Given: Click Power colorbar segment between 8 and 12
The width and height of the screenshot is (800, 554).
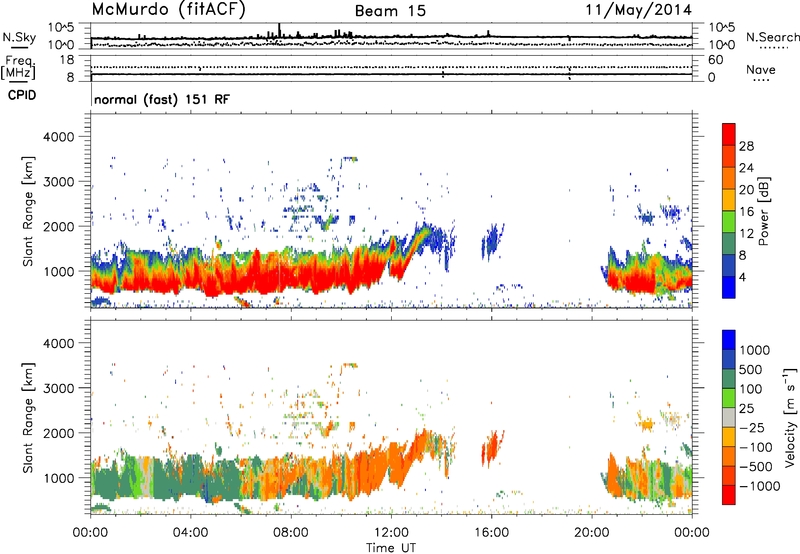Looking at the screenshot, I should click(729, 244).
